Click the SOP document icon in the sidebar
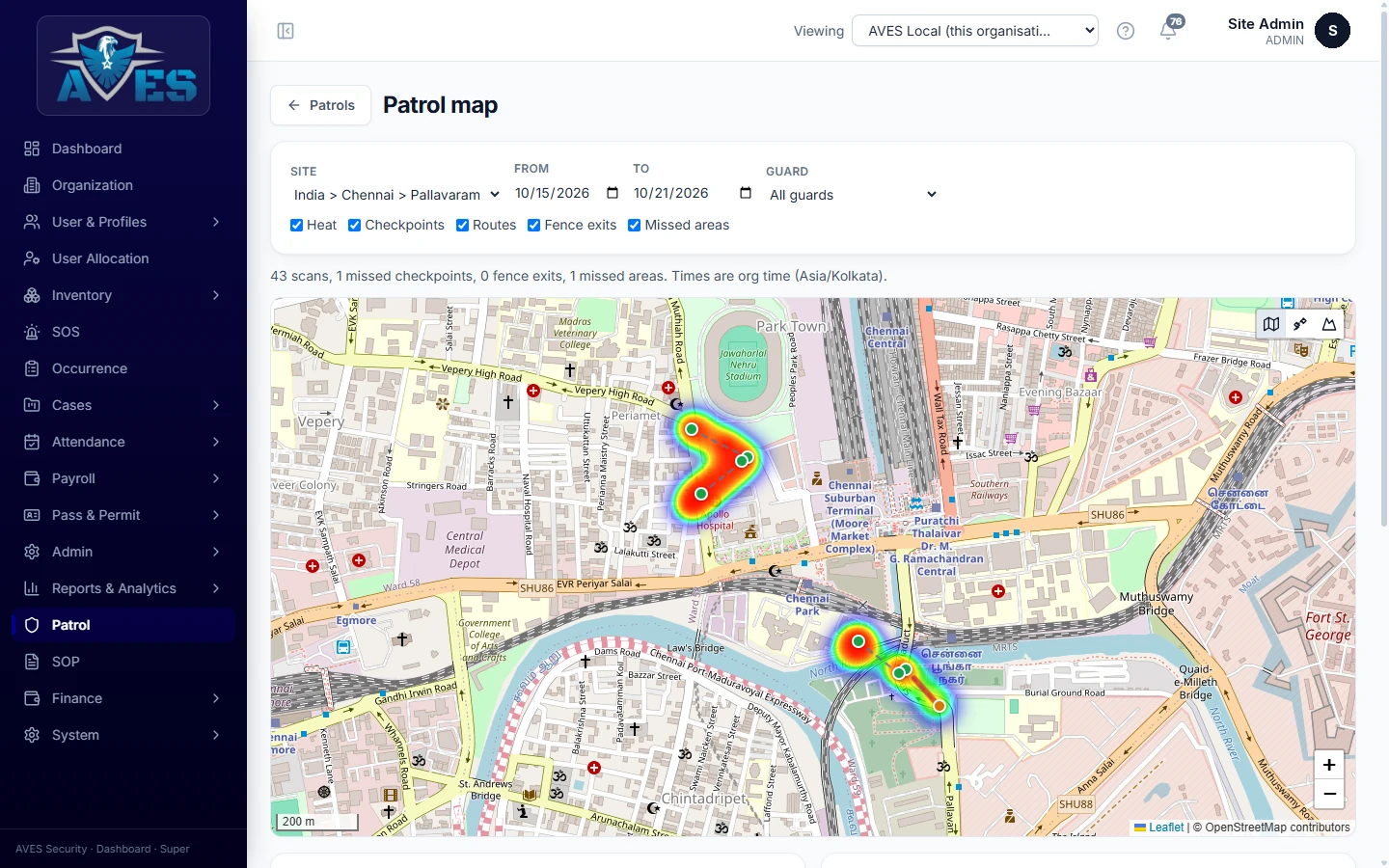 click(32, 662)
